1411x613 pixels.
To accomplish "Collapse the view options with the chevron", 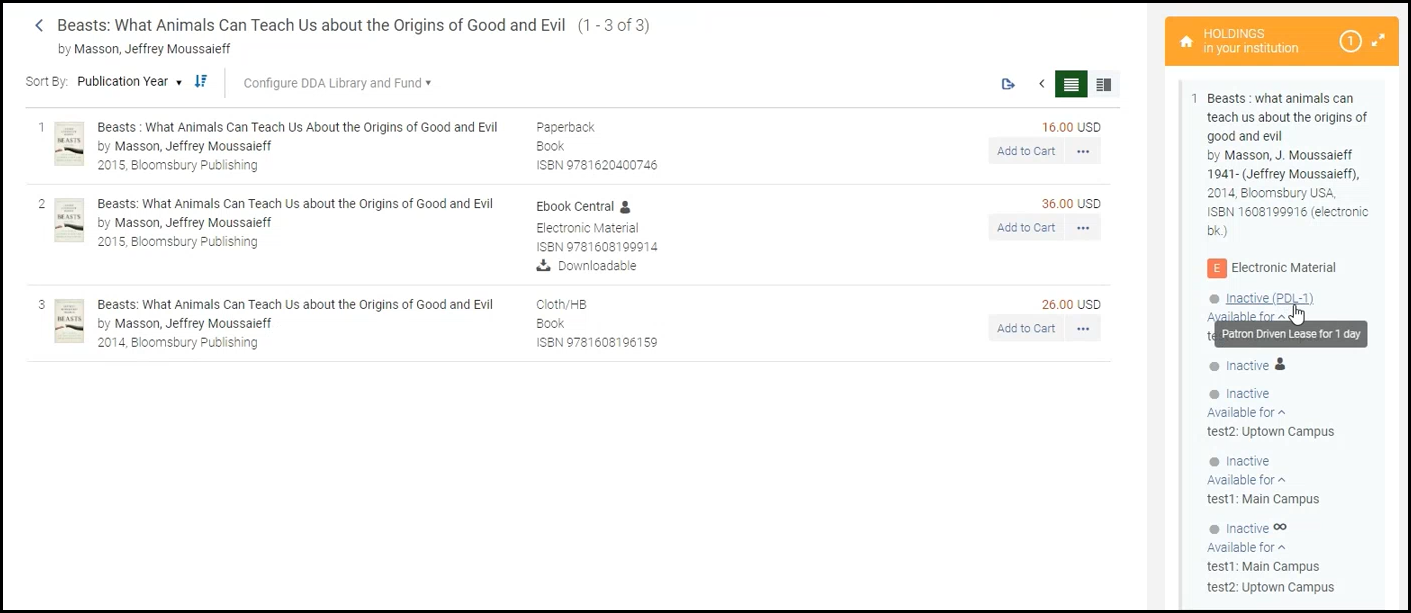I will [1041, 84].
